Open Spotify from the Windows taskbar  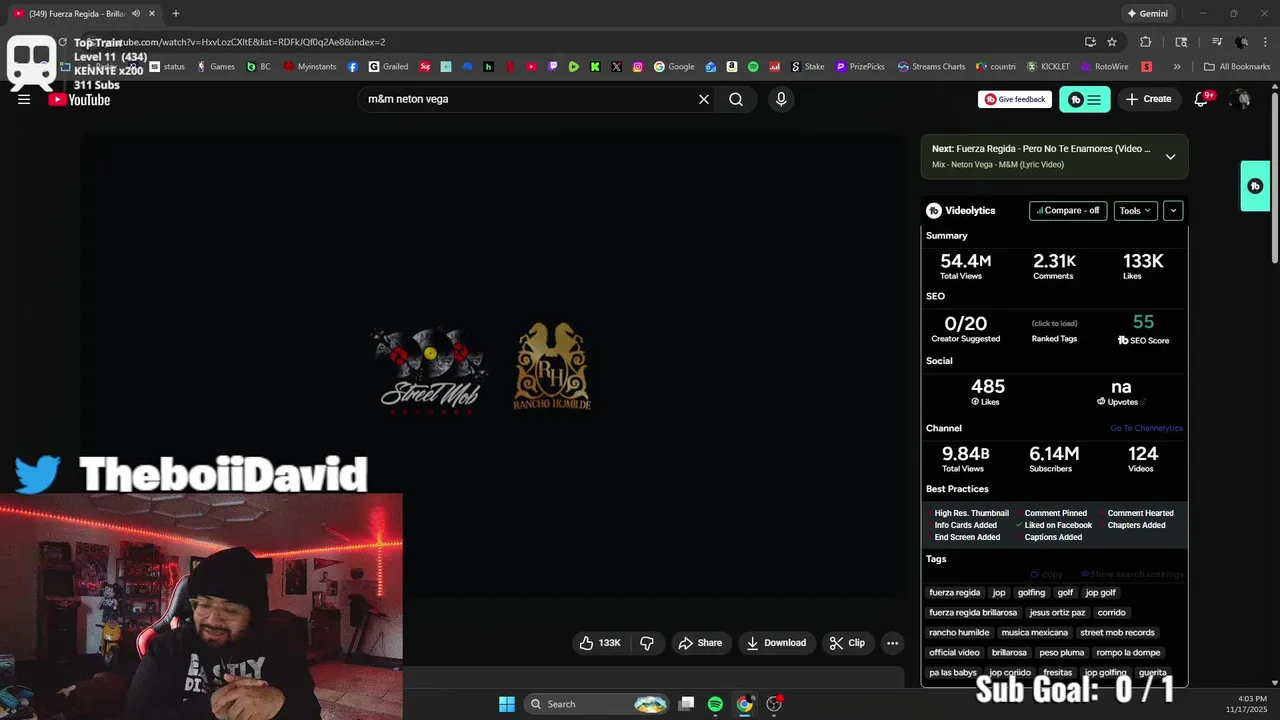tap(715, 704)
